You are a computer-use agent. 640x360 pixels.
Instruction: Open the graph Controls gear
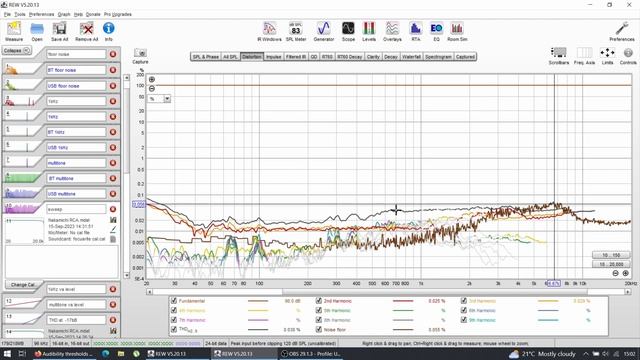[628, 56]
